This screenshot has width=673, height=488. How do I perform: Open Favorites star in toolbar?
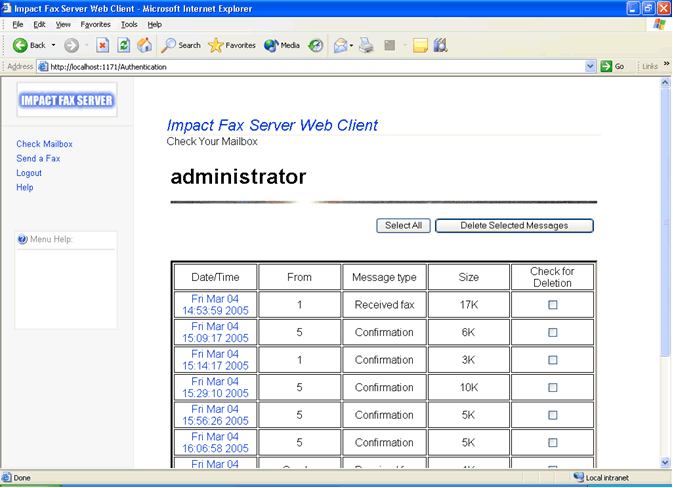click(x=215, y=45)
